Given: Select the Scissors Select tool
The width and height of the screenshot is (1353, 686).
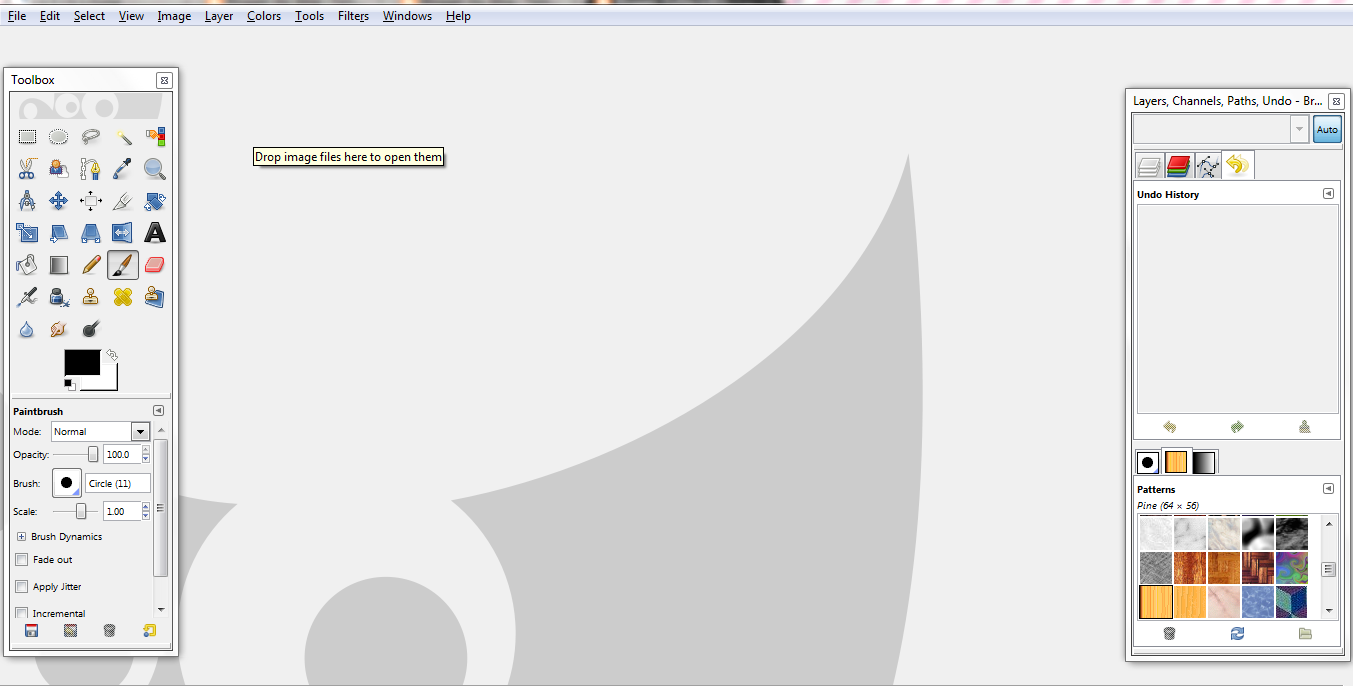Looking at the screenshot, I should (x=27, y=169).
